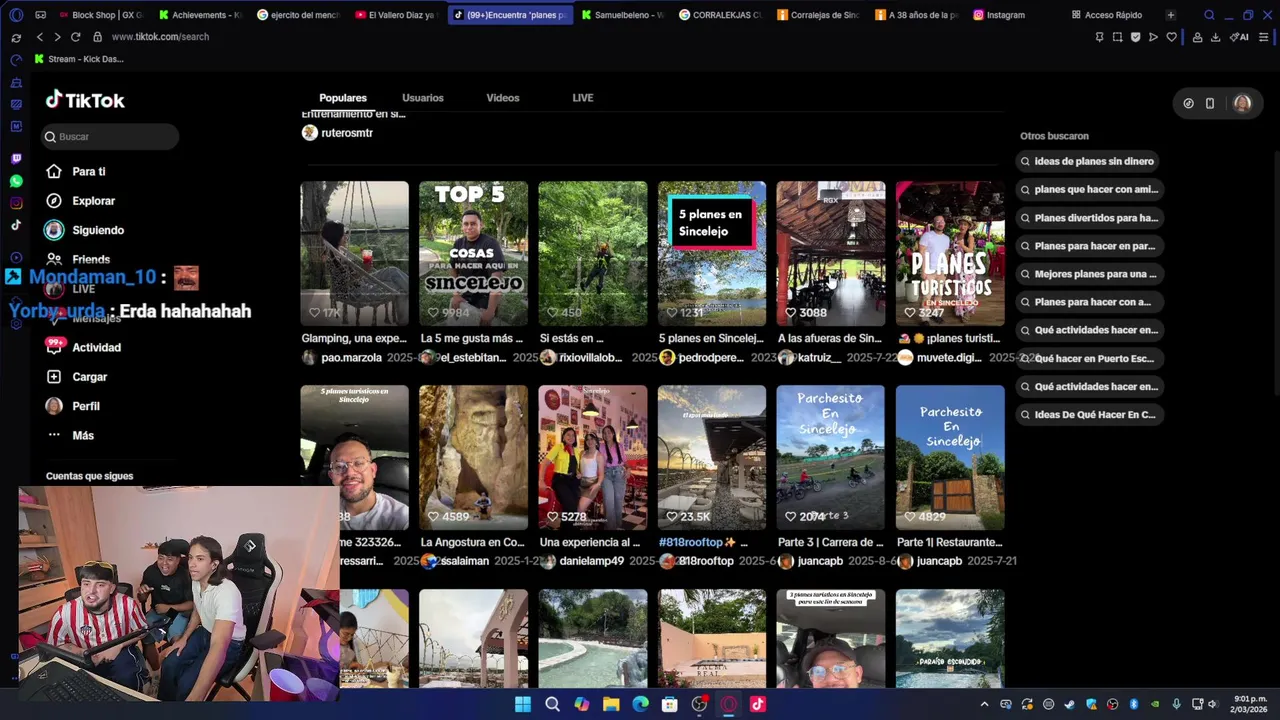Viewport: 1280px width, 720px height.
Task: Search suggestion 'planes que hacer con ami...'
Action: pyautogui.click(x=1089, y=189)
